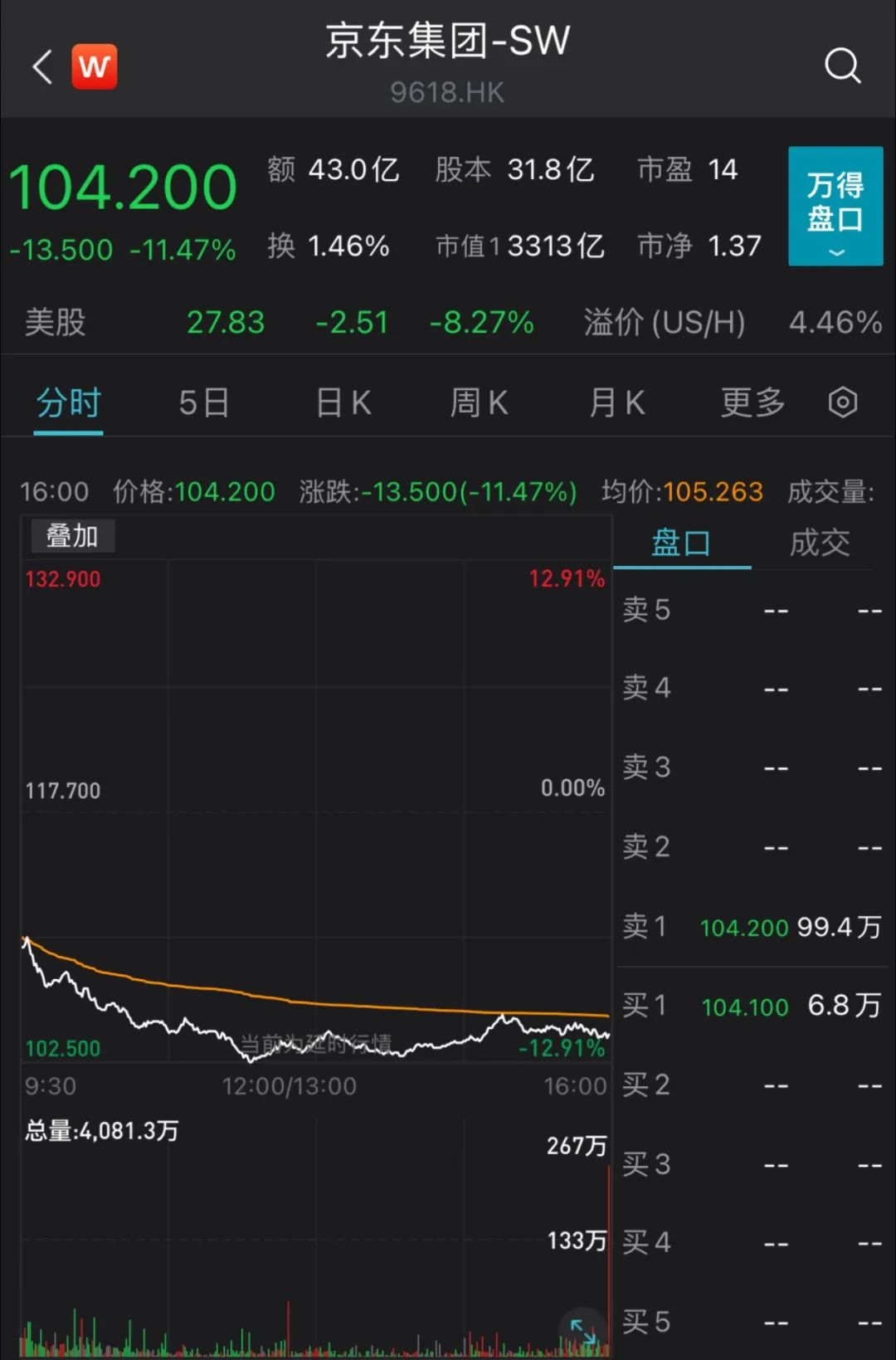Switch to the 5日 tab
This screenshot has height=1360, width=896.
(x=204, y=403)
